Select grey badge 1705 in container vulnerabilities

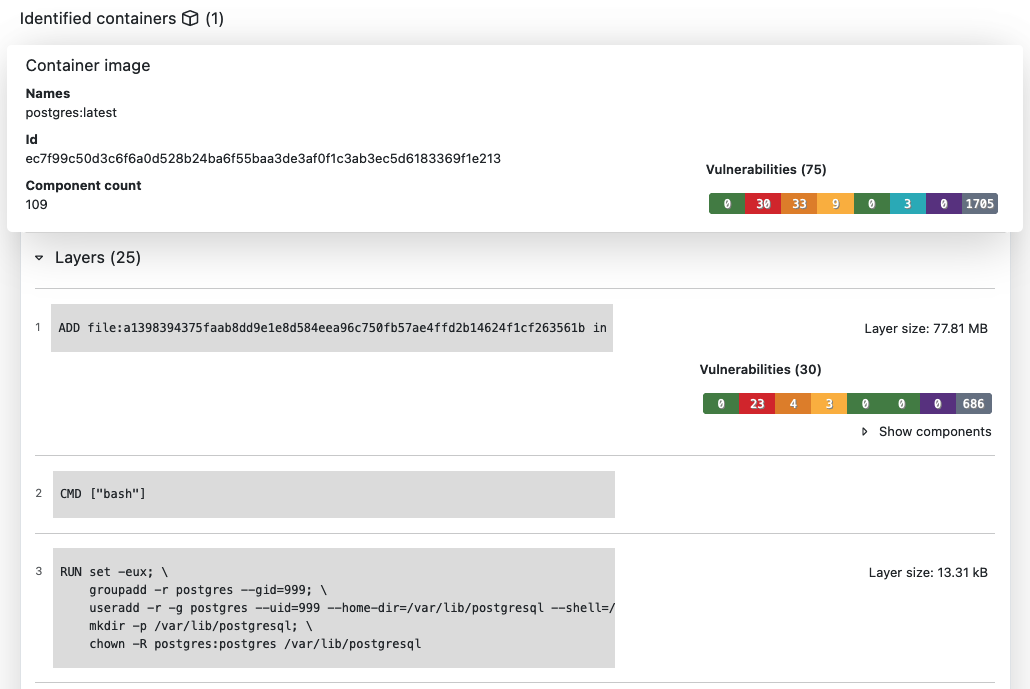point(979,204)
